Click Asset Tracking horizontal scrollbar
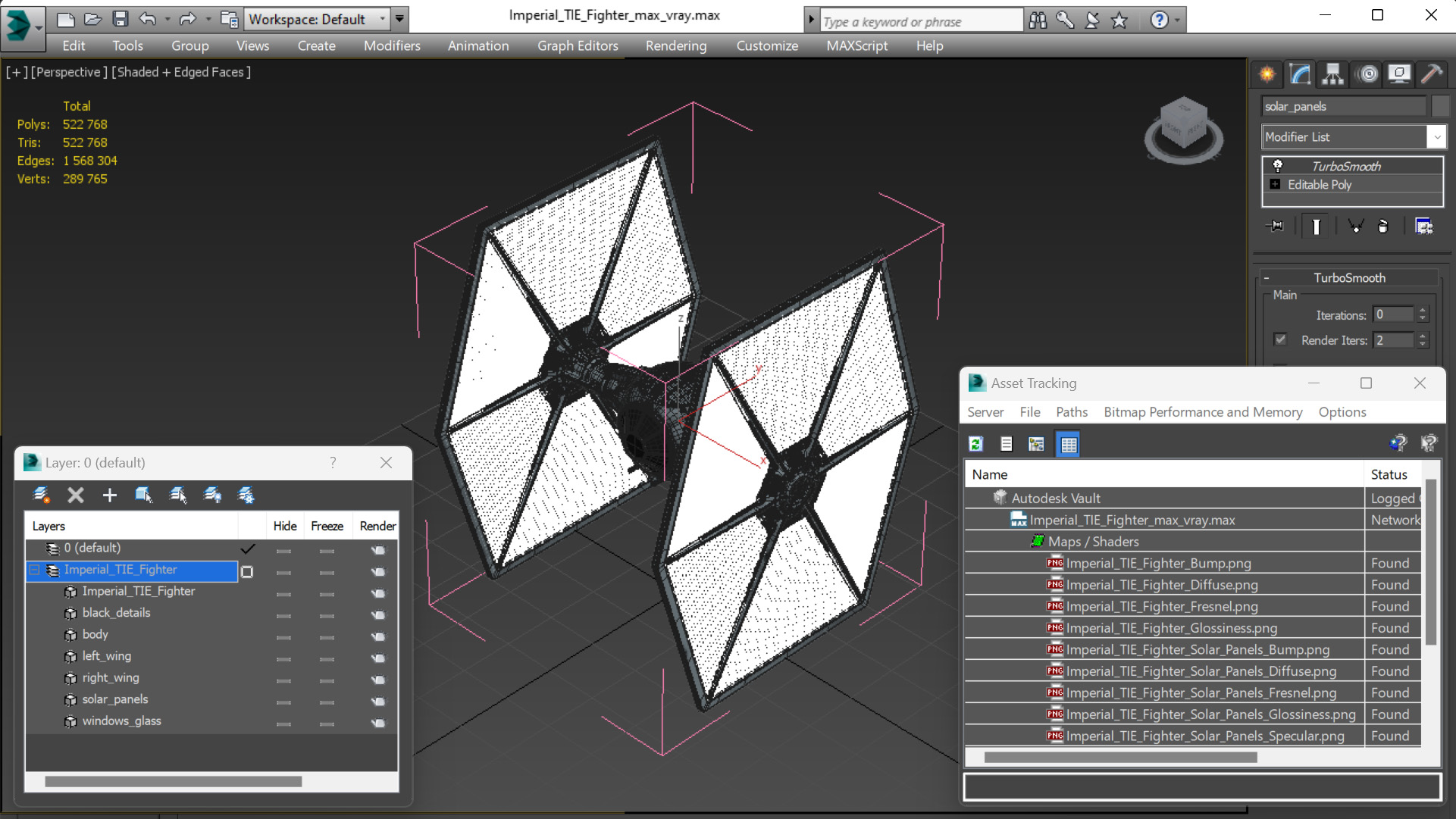 (1120, 757)
